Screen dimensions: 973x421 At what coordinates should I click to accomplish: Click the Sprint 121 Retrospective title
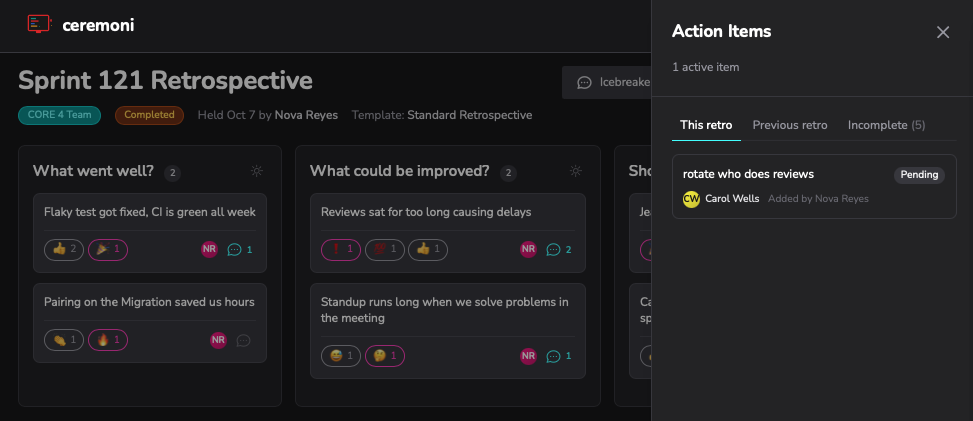pyautogui.click(x=165, y=81)
